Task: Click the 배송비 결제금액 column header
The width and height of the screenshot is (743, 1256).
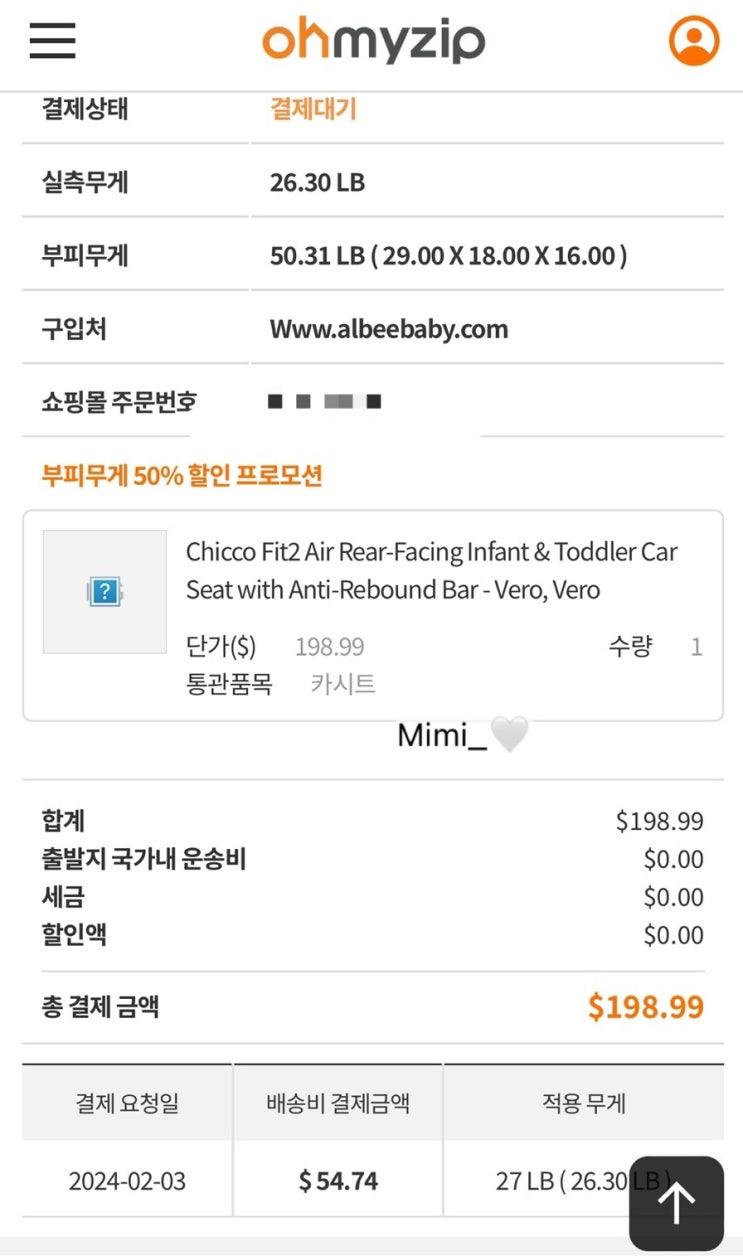Action: 338,1103
